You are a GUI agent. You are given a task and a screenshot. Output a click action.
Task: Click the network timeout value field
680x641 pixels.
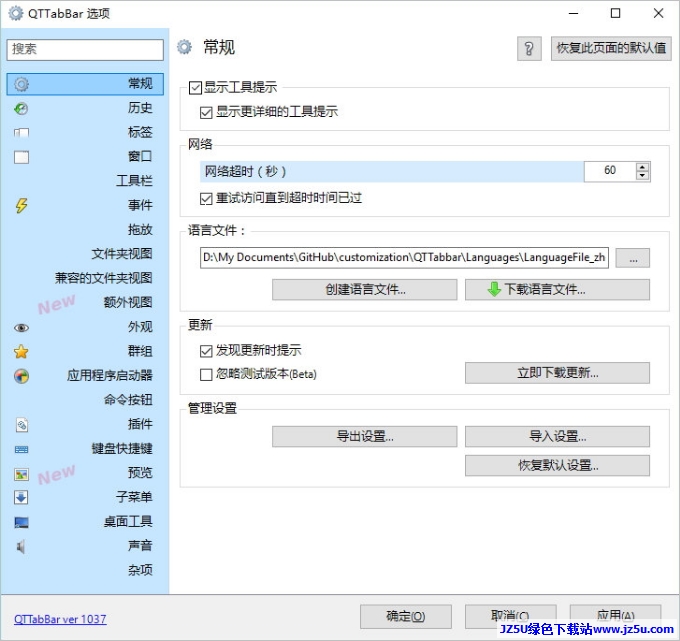(610, 171)
